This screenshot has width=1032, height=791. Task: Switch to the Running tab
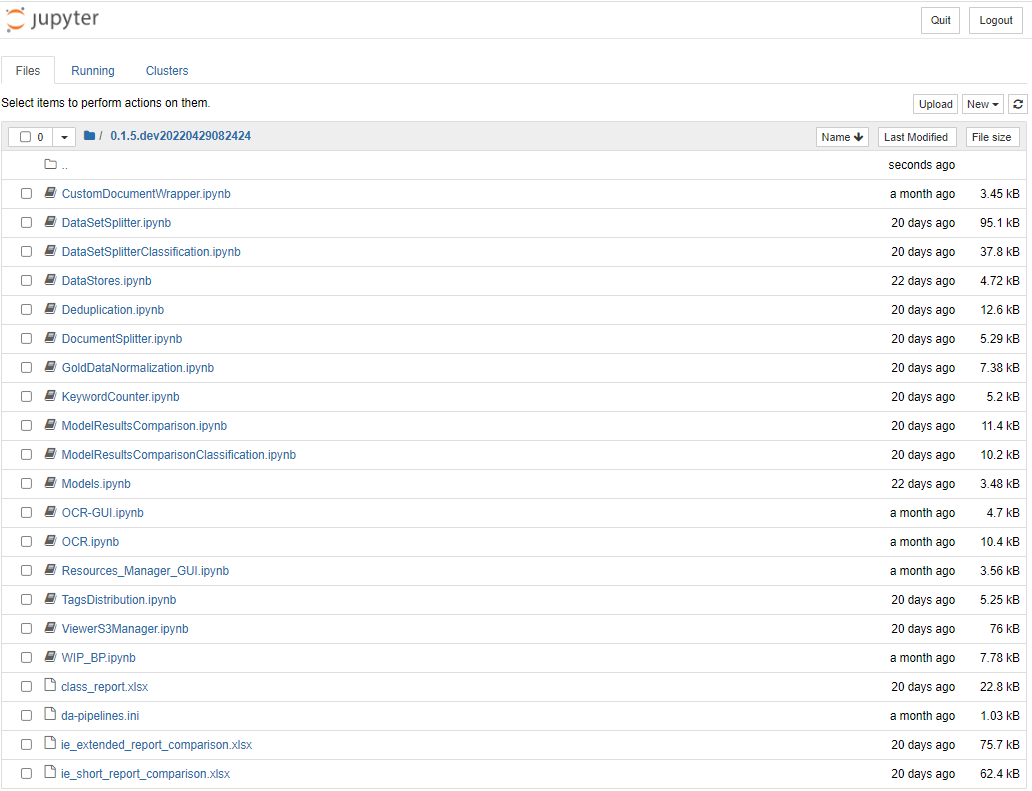[x=93, y=70]
